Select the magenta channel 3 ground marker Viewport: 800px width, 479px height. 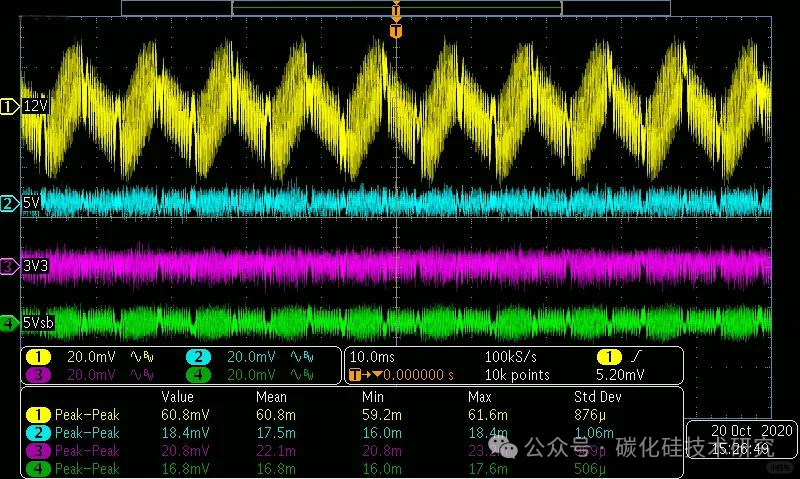tap(9, 266)
